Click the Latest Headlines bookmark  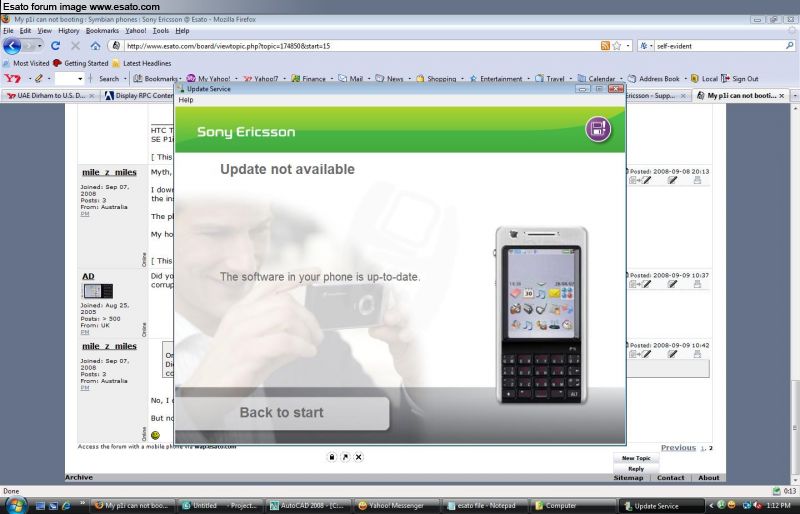click(x=142, y=63)
